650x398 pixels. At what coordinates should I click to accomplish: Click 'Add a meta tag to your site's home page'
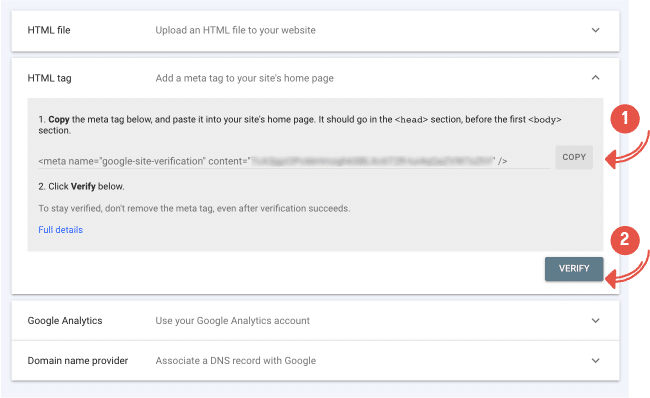245,78
